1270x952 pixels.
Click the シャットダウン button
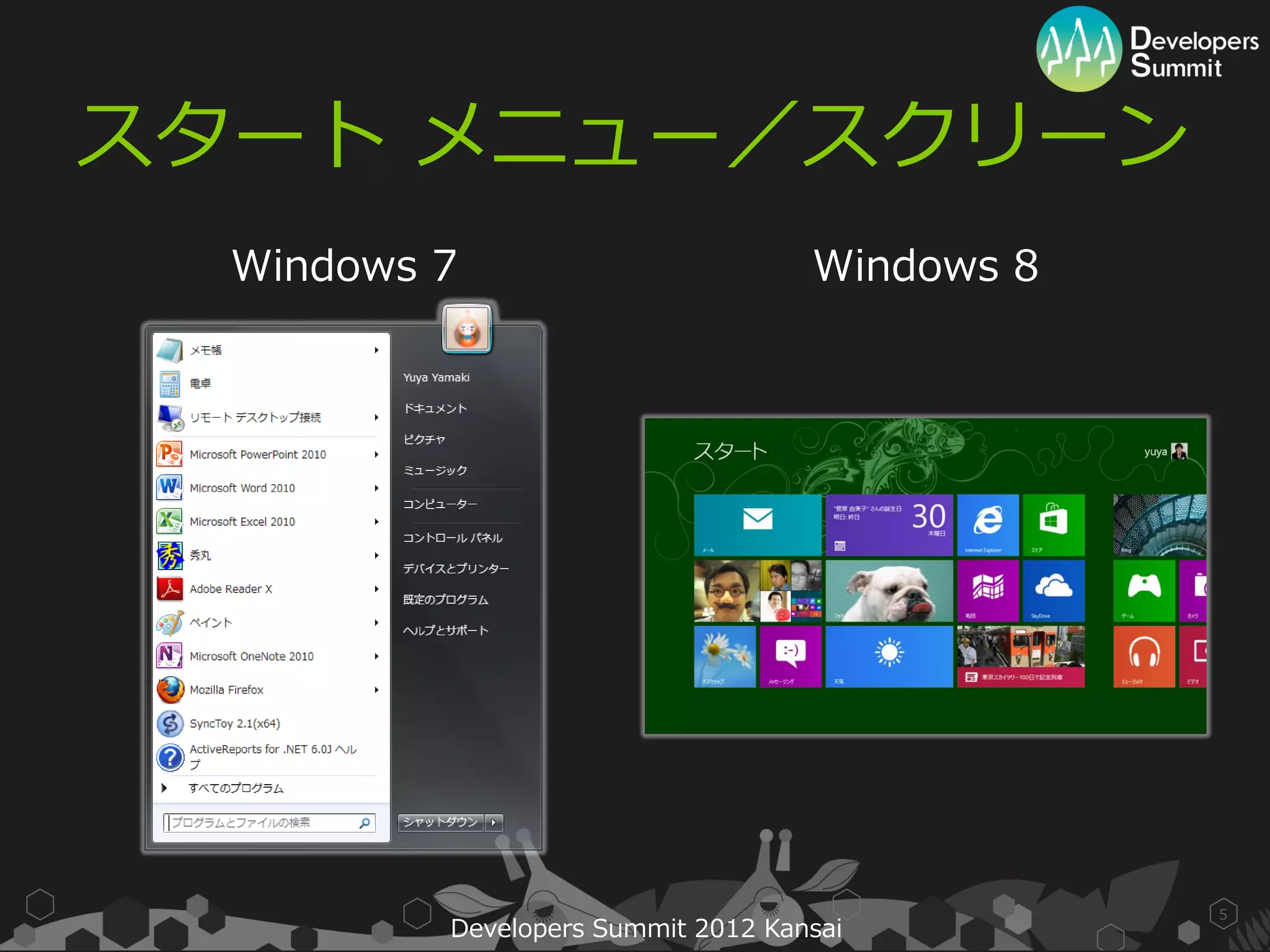(x=441, y=822)
